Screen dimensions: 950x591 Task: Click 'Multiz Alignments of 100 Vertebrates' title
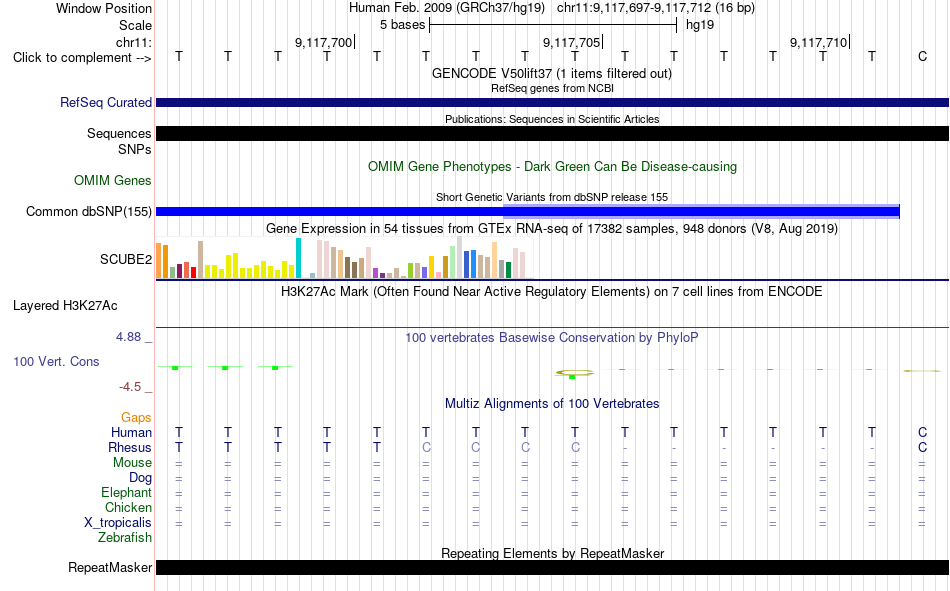pos(552,404)
